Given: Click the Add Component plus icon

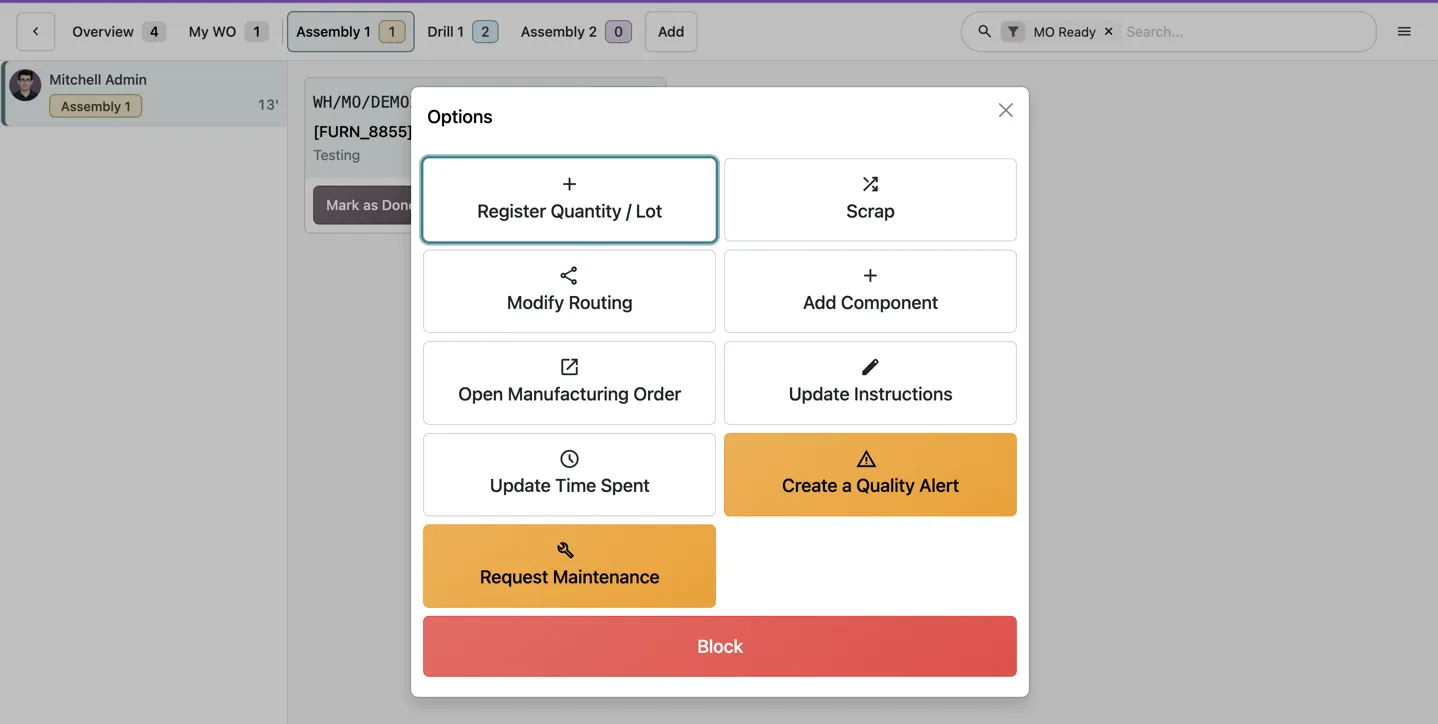Looking at the screenshot, I should coord(870,275).
